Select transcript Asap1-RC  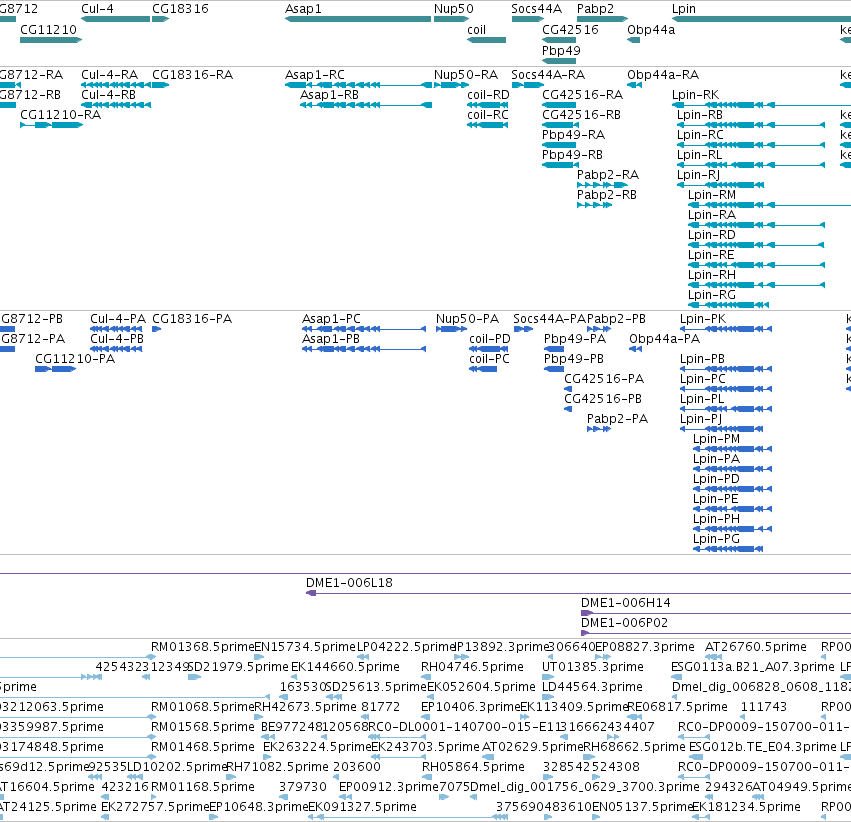coord(358,85)
